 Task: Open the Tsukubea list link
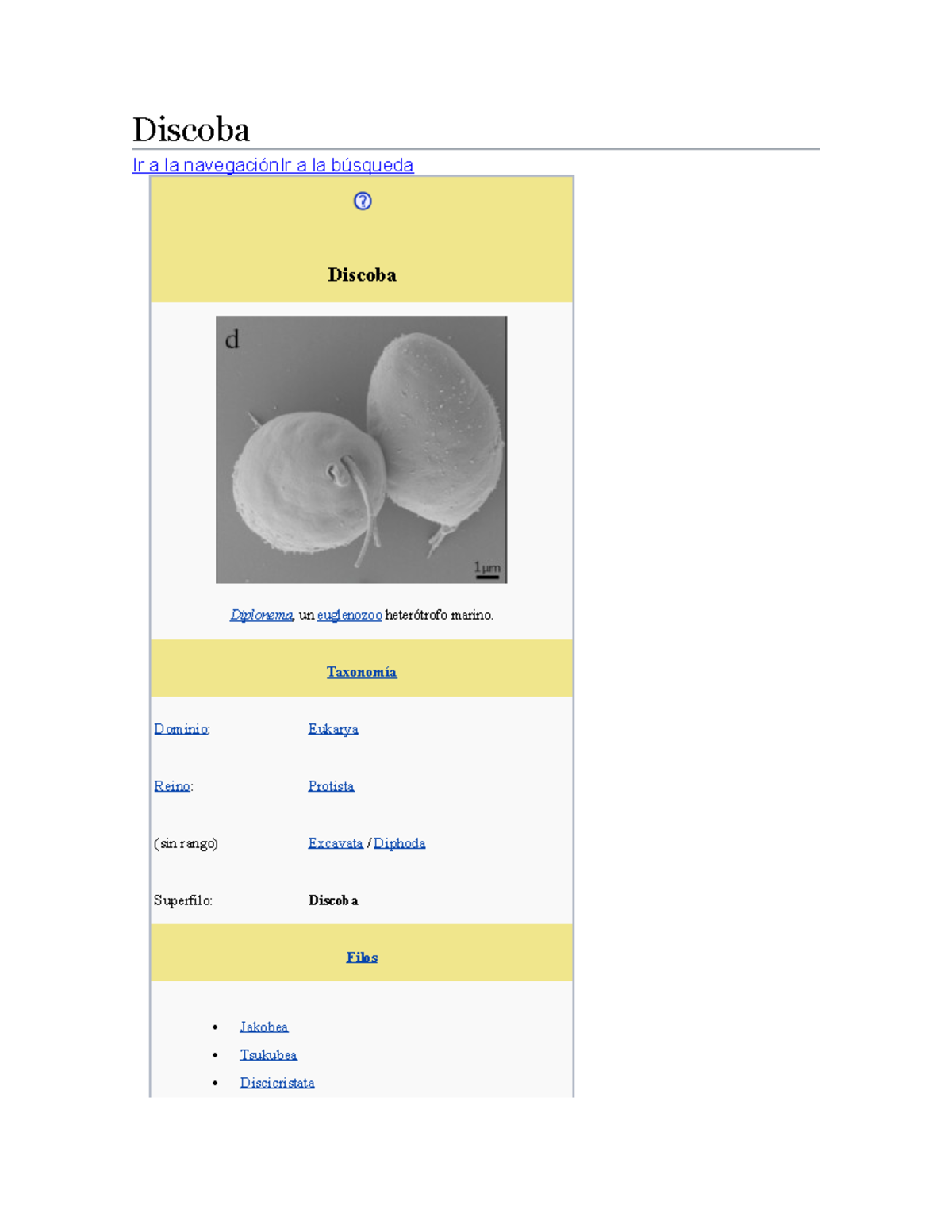pyautogui.click(x=269, y=1055)
